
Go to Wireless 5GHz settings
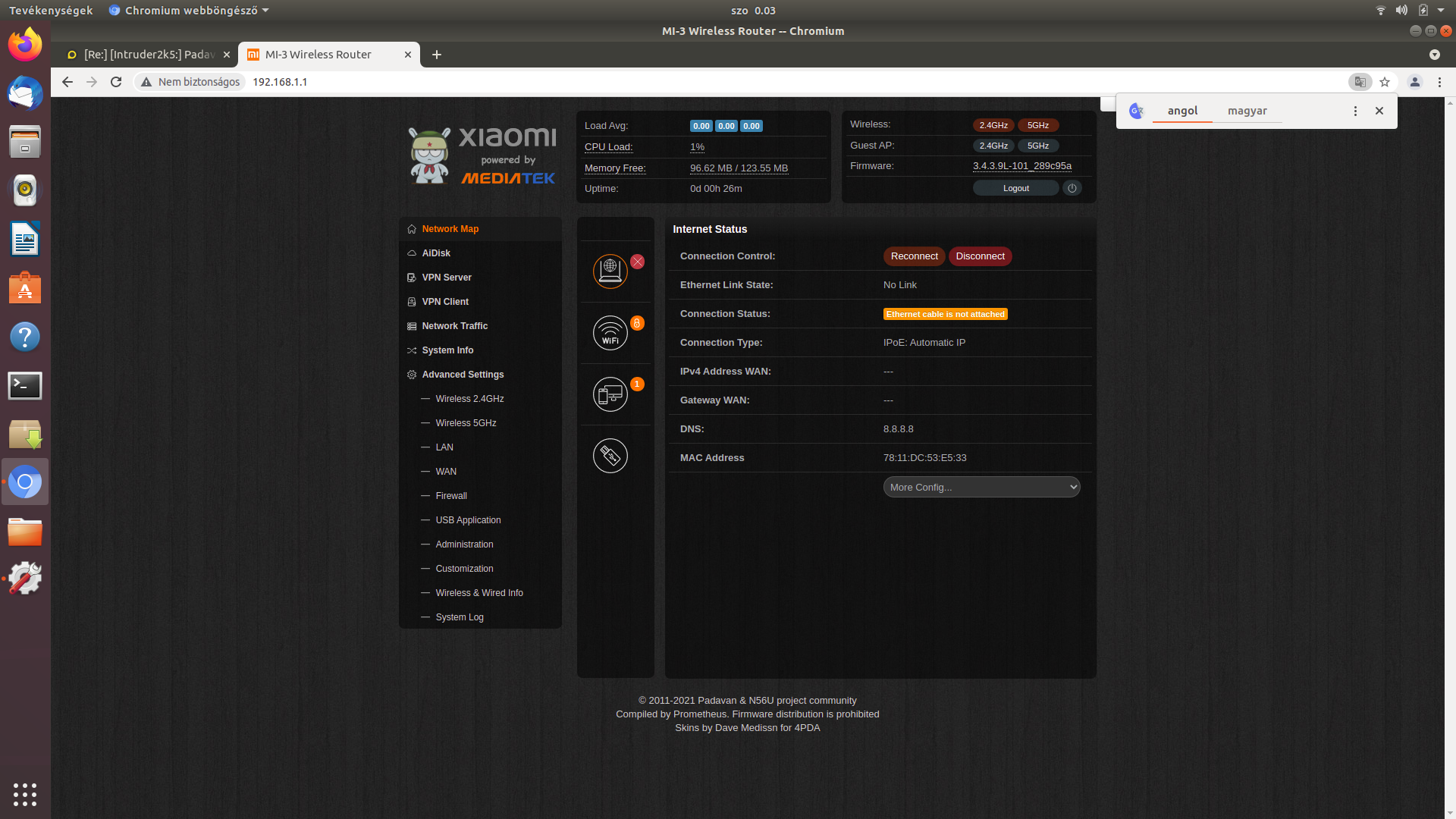(466, 423)
